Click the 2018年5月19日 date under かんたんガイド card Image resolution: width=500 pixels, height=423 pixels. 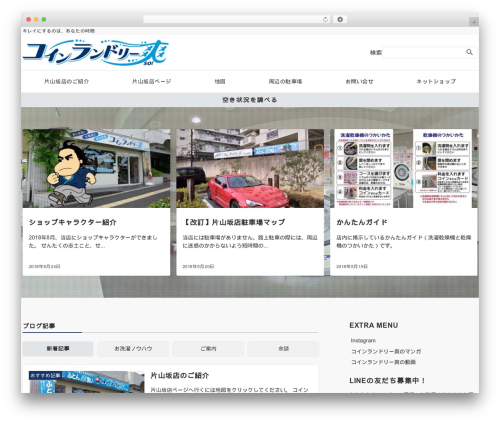(352, 266)
